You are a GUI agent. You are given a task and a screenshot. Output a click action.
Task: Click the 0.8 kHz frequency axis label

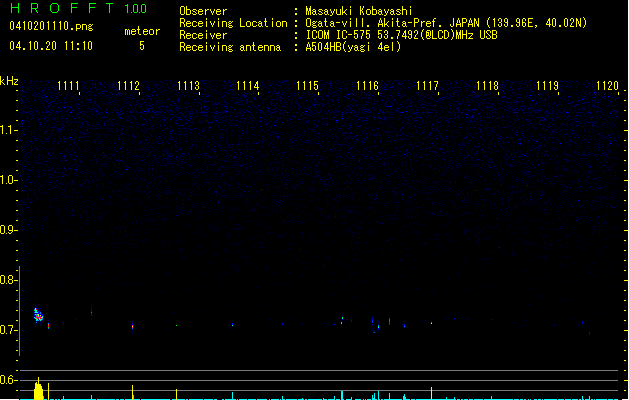tap(8, 280)
